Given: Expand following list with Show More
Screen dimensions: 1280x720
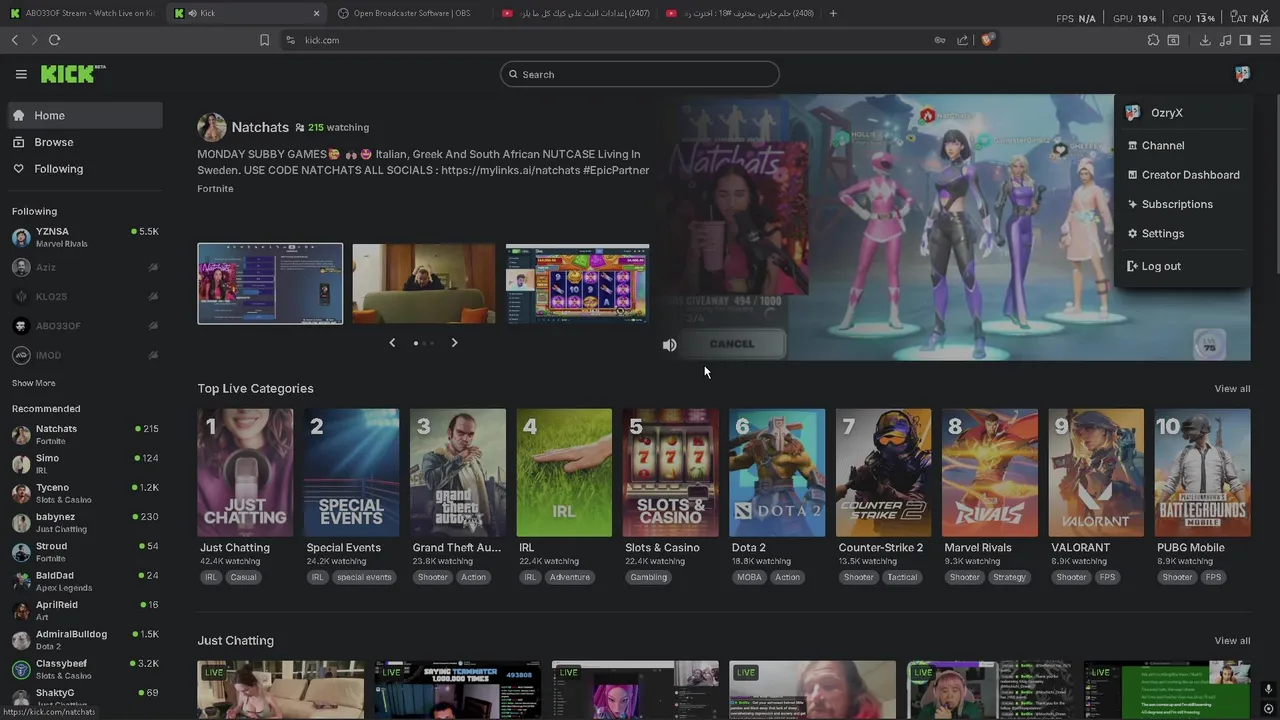Looking at the screenshot, I should point(33,383).
